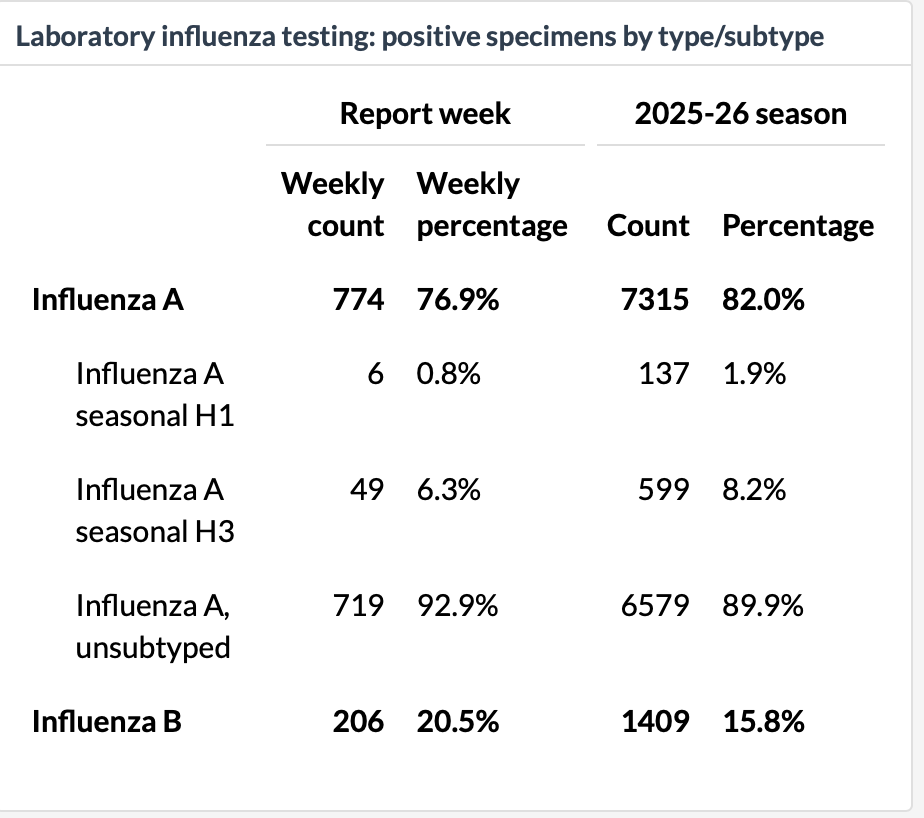Click Influenza A weekly count value 774
924x818 pixels.
358,299
